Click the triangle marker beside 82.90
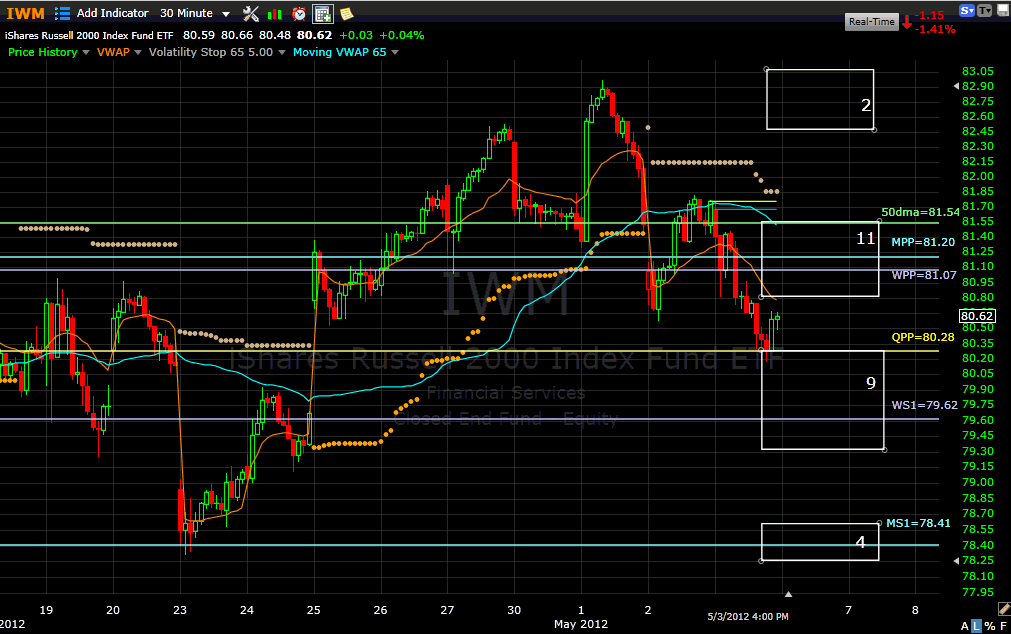This screenshot has height=634, width=1011. pyautogui.click(x=956, y=86)
